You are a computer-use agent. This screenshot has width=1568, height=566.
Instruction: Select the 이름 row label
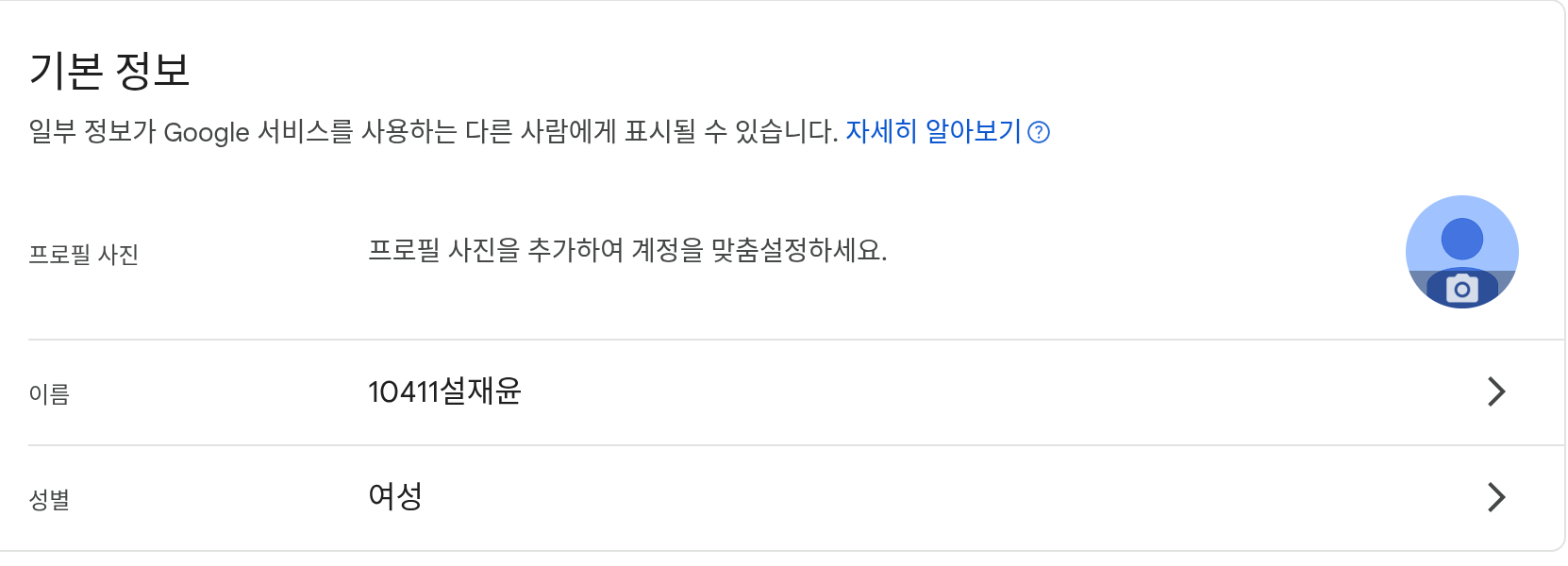tap(49, 394)
